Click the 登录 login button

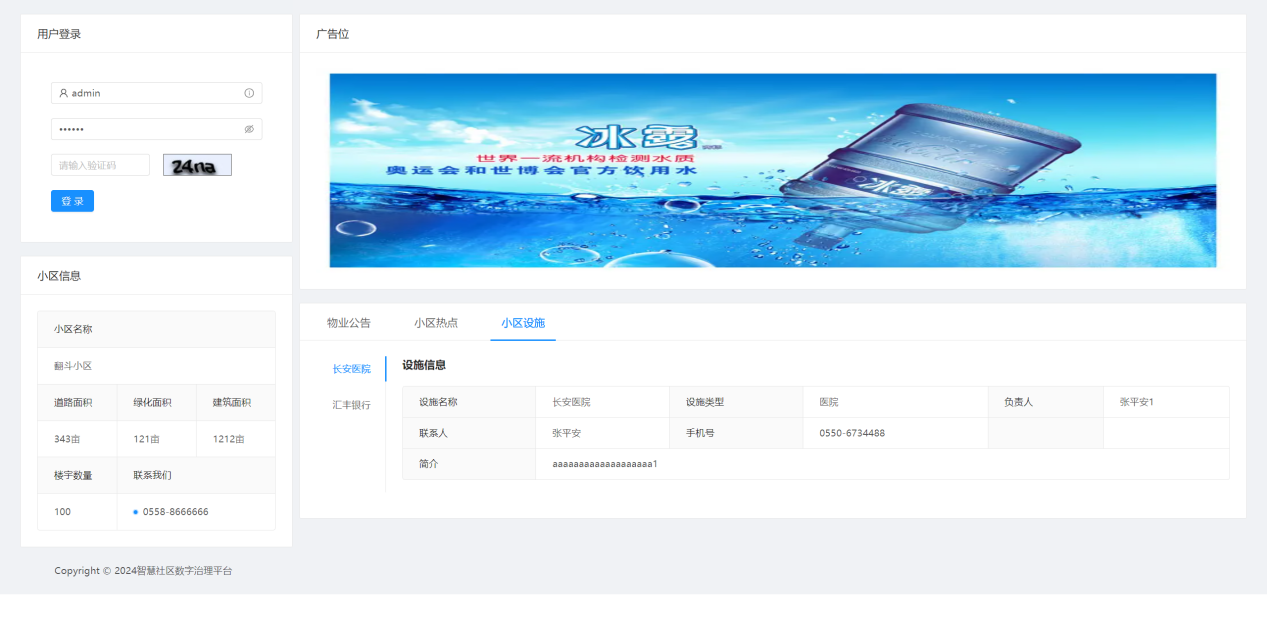click(72, 201)
